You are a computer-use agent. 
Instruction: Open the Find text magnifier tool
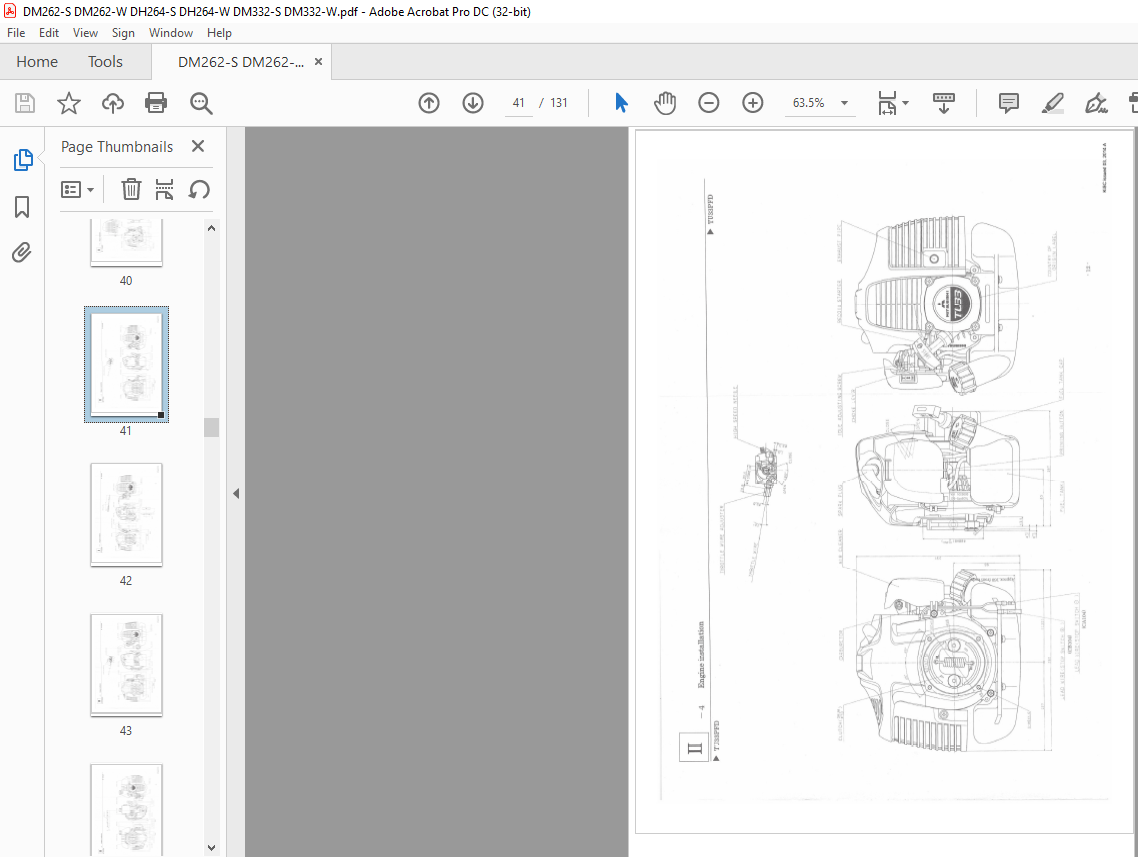click(201, 103)
